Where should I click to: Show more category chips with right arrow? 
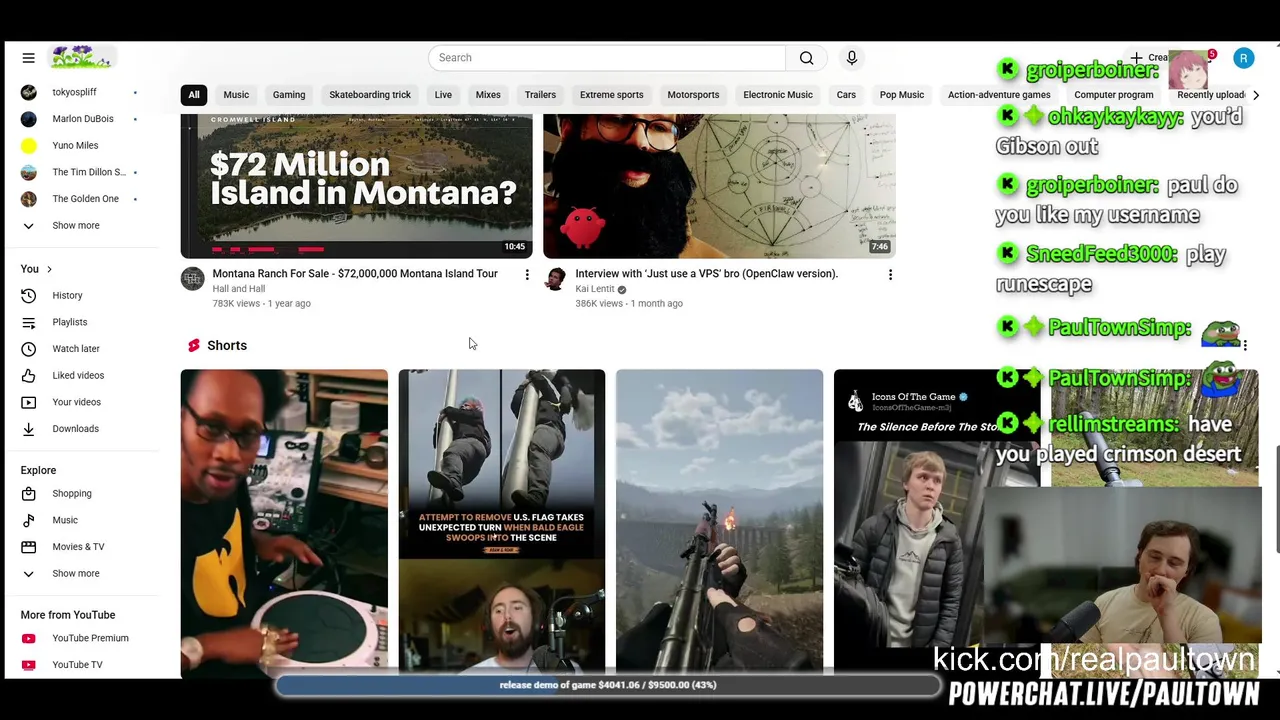point(1256,95)
